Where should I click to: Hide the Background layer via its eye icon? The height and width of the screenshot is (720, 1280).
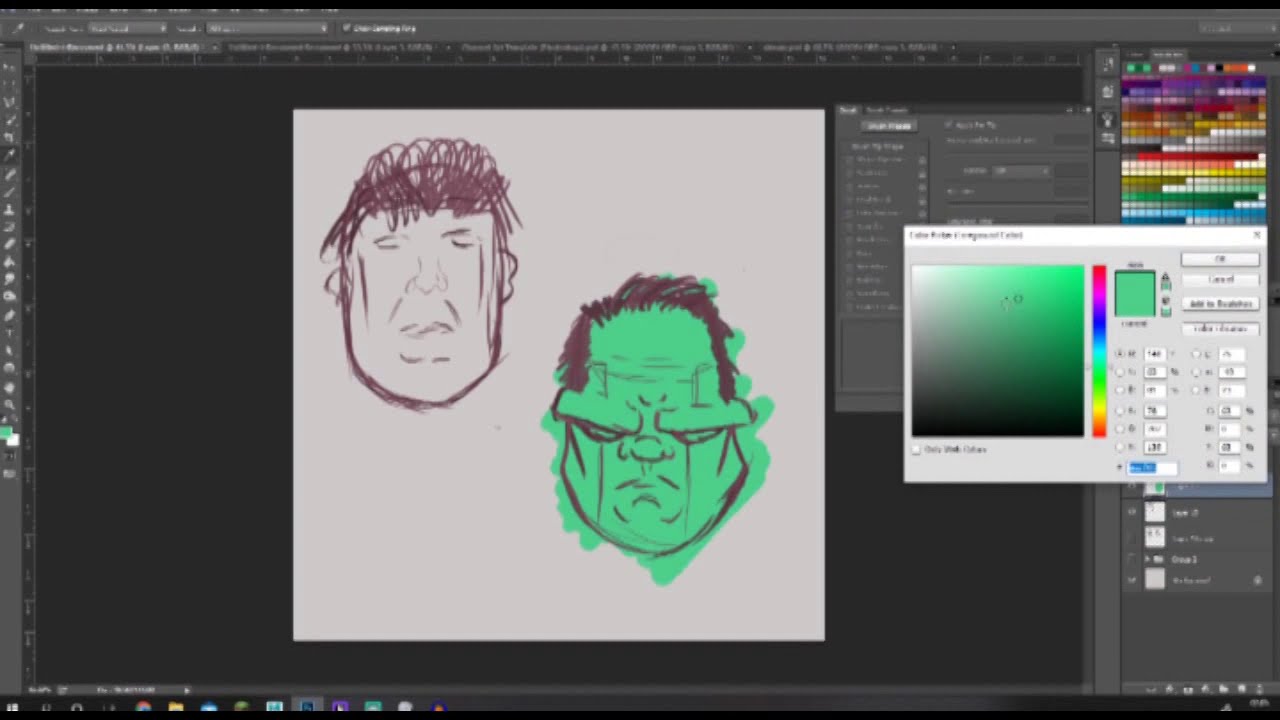[x=1132, y=580]
